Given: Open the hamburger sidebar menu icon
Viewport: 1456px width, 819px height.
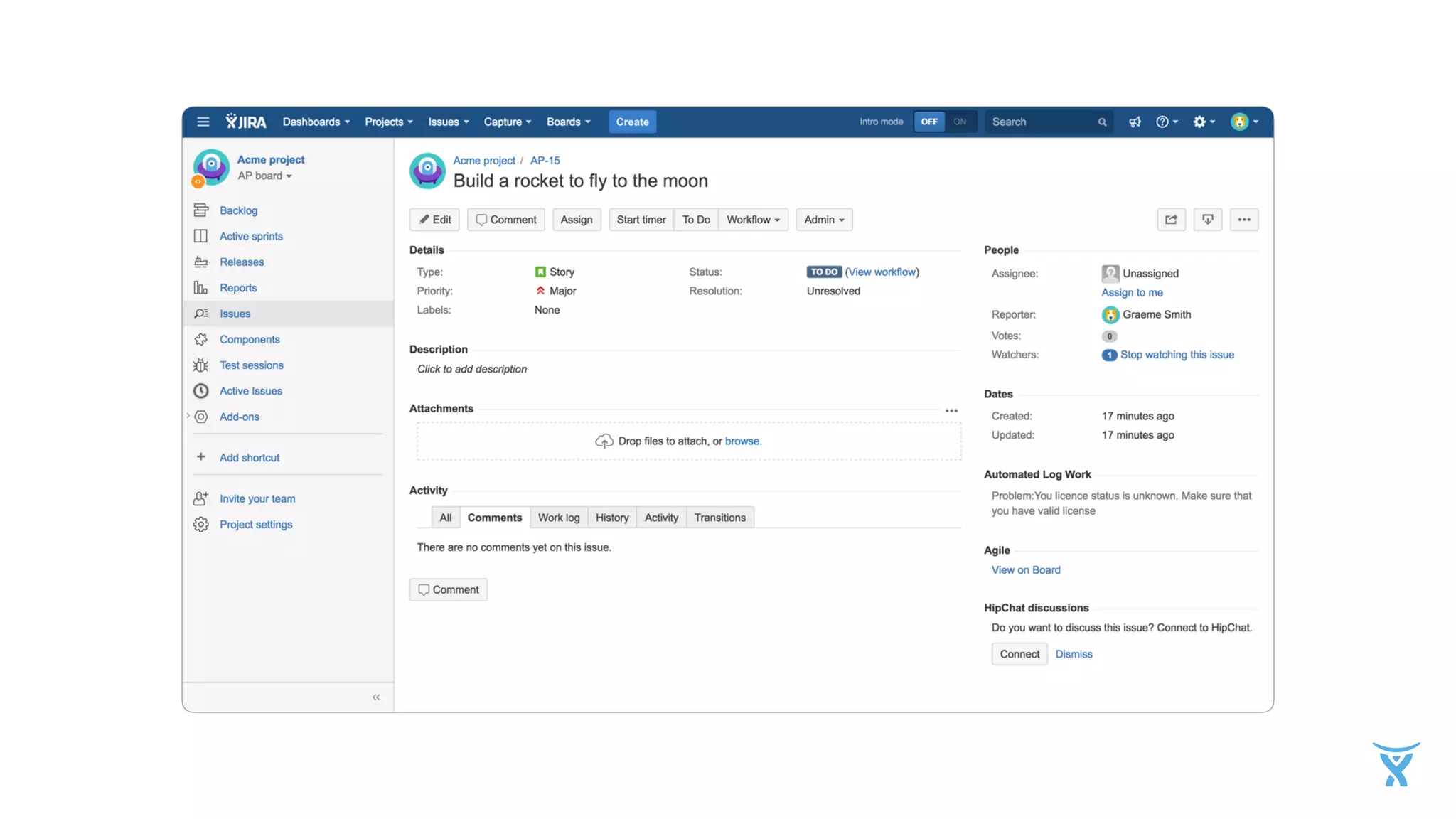Looking at the screenshot, I should (x=203, y=122).
